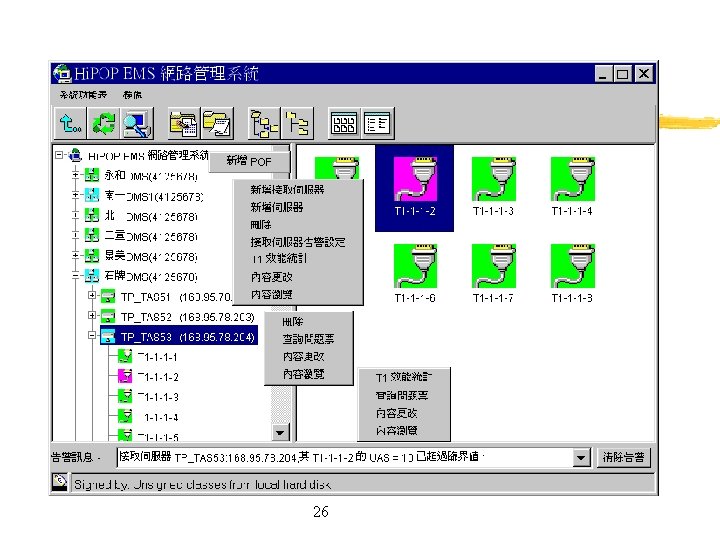Collapse the root HiPOP EMS tree node

(59, 155)
